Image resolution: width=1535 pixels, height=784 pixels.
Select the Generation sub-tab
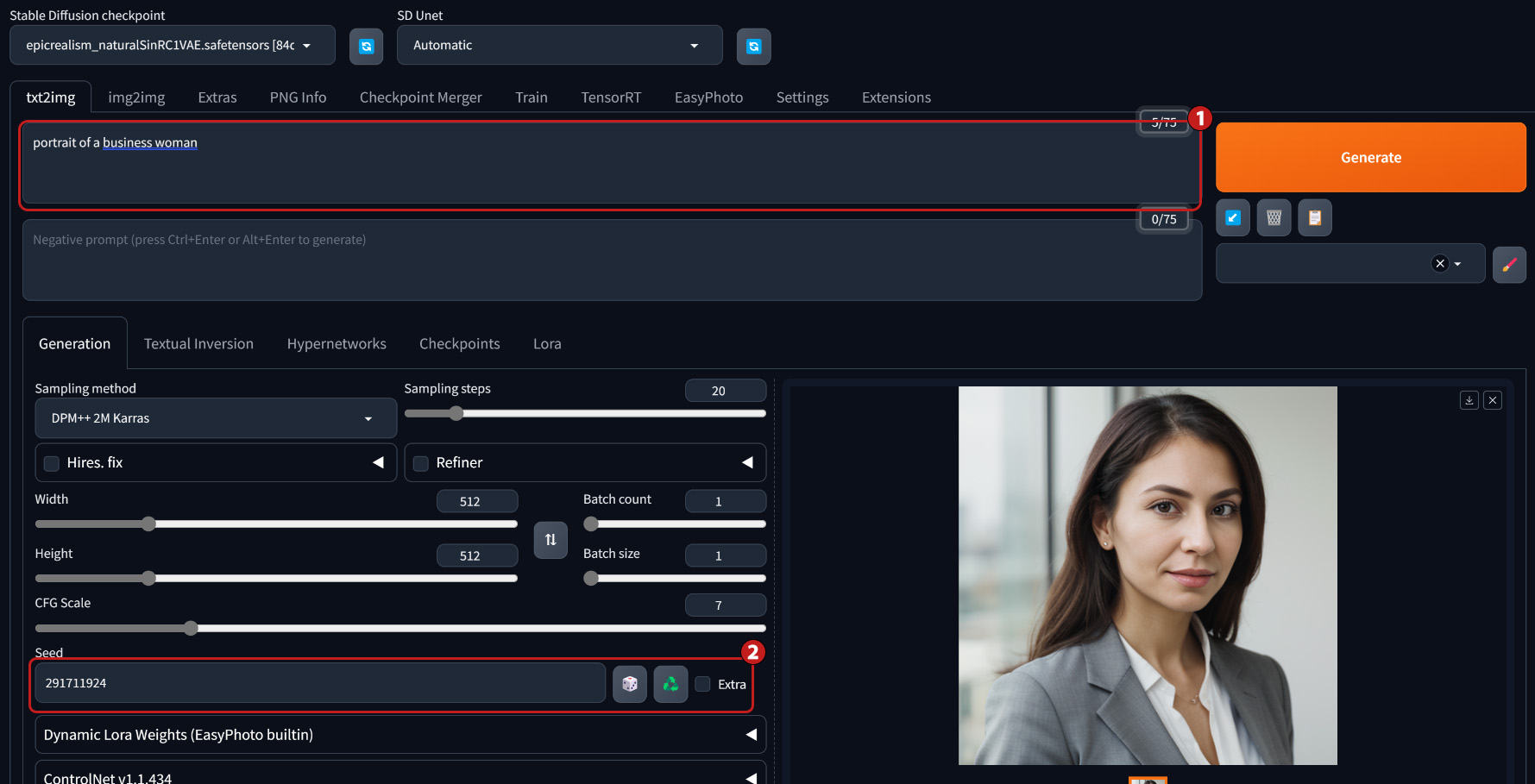coord(75,343)
